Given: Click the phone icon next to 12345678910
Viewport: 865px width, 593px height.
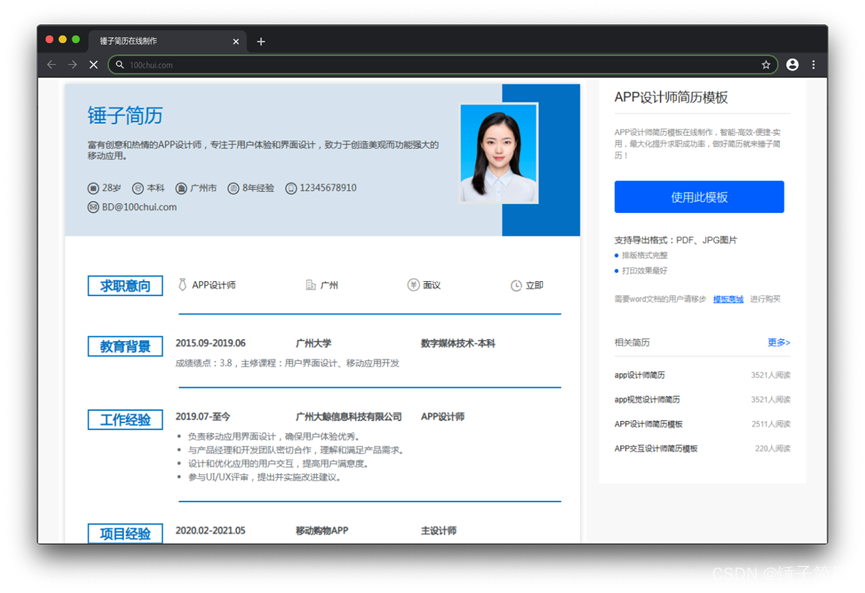Looking at the screenshot, I should tap(291, 189).
